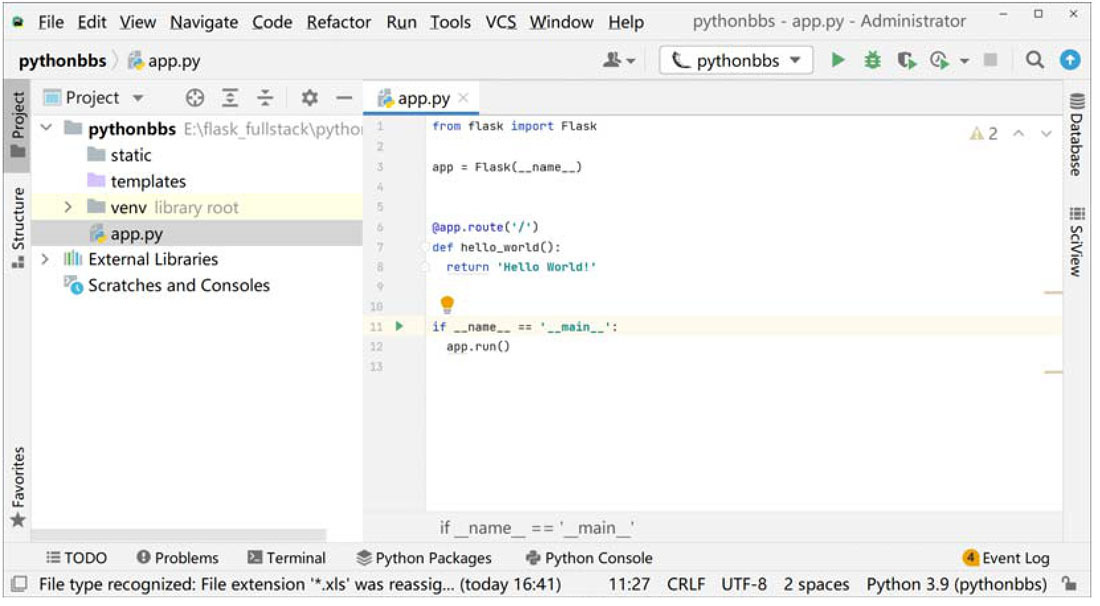1100x606 pixels.
Task: Hide the Project tool window
Action: pos(344,98)
